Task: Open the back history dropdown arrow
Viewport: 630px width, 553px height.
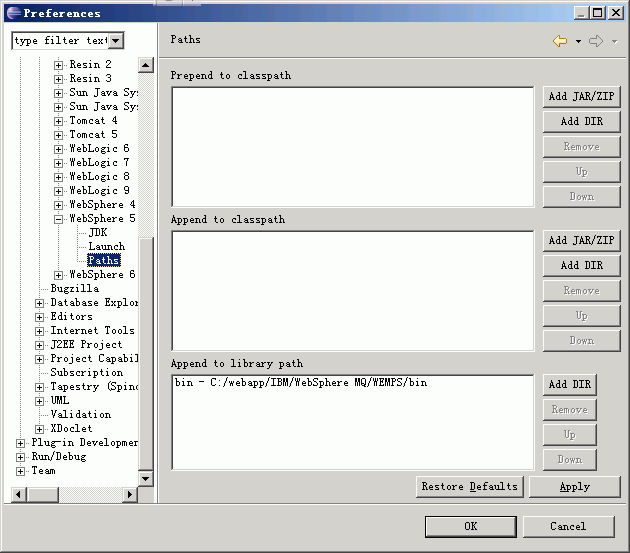Action: pos(578,41)
